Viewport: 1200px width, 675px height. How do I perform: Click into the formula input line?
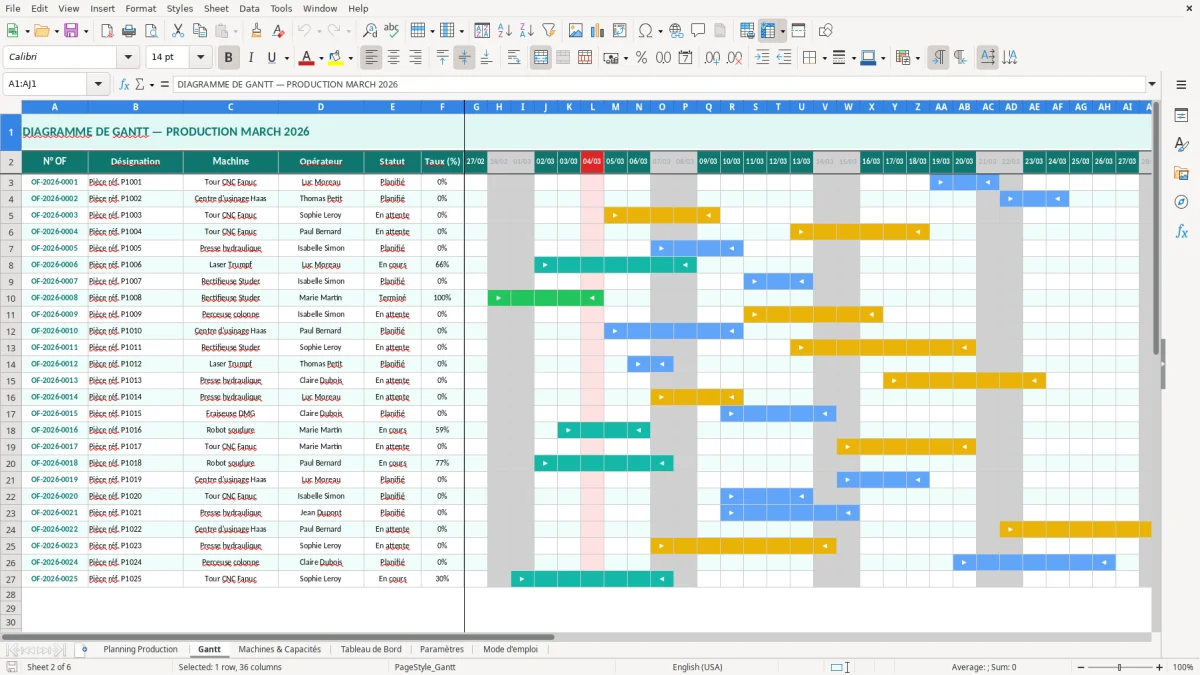pyautogui.click(x=659, y=84)
